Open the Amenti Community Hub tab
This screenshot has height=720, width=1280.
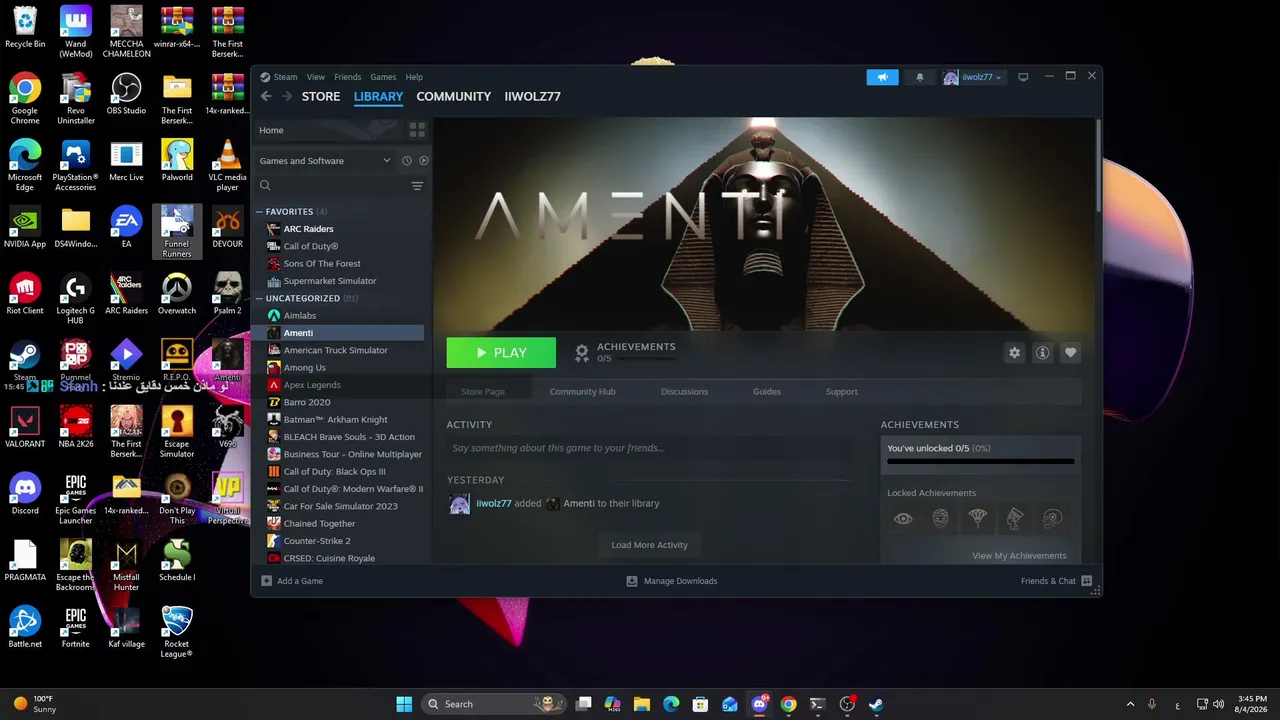(x=582, y=392)
